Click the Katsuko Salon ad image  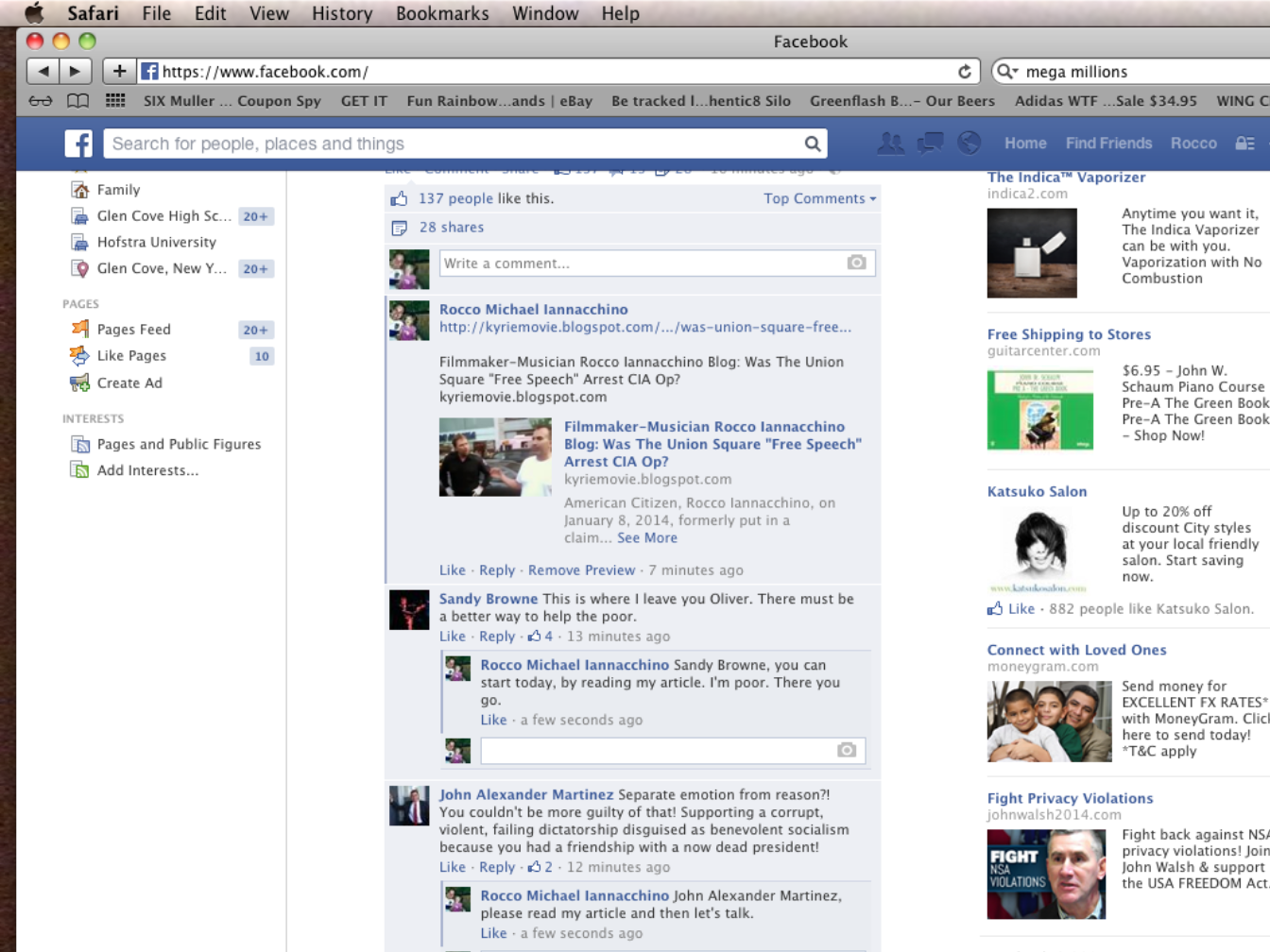(1038, 550)
